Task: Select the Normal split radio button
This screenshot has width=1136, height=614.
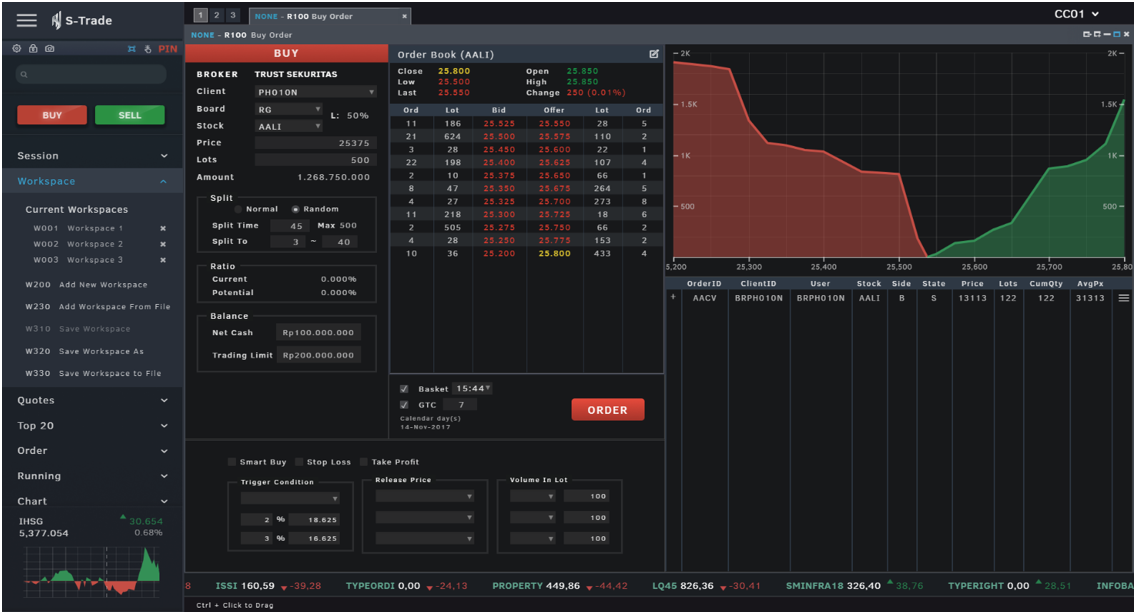Action: [239, 209]
